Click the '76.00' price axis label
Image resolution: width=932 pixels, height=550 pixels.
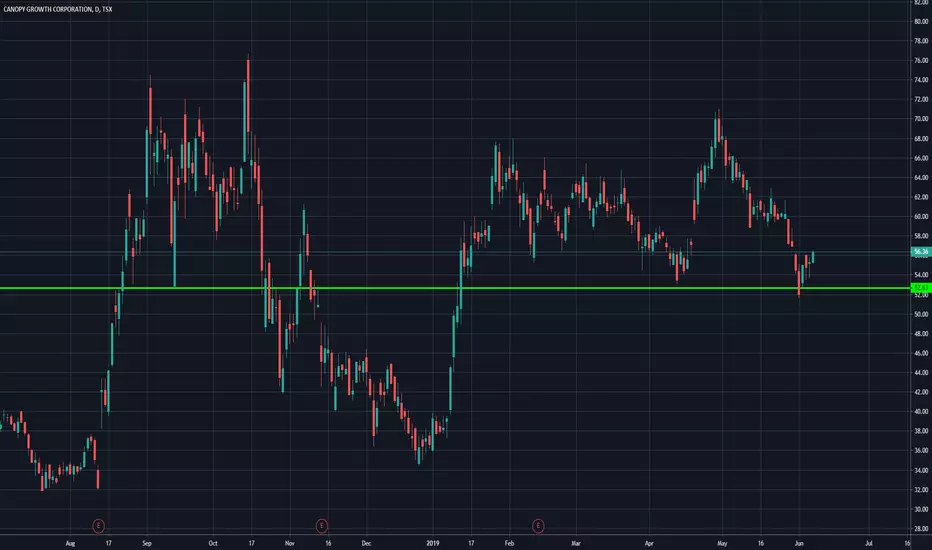pyautogui.click(x=921, y=61)
